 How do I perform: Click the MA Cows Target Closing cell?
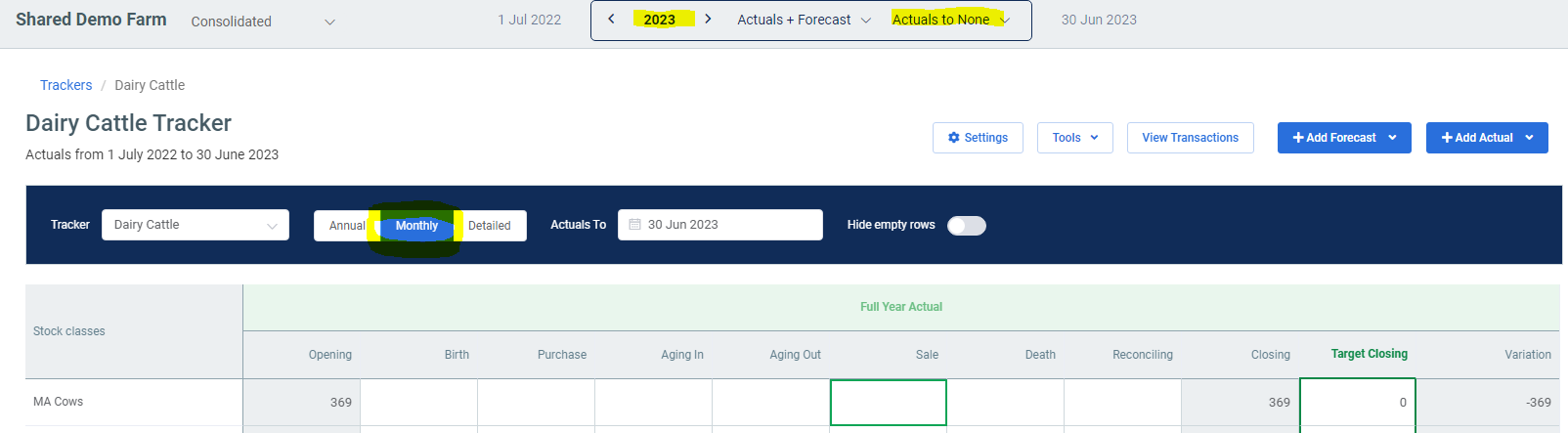[1357, 402]
